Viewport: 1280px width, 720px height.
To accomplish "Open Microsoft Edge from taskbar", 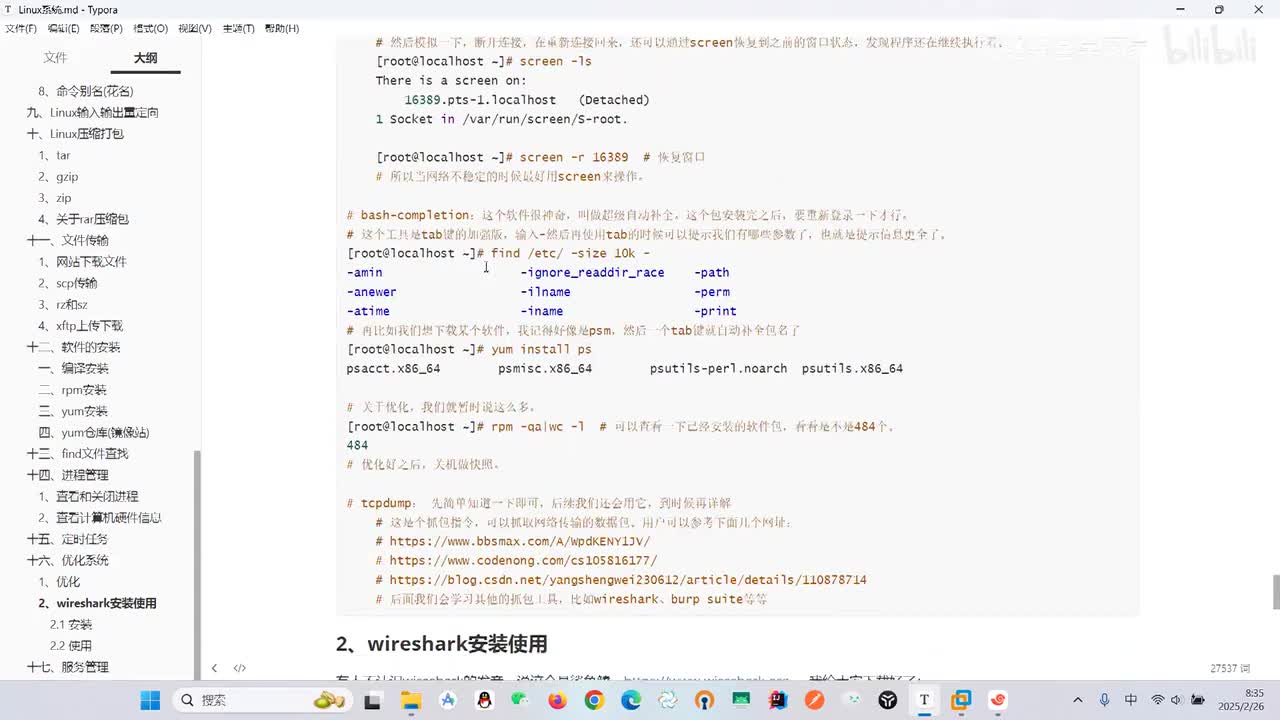I will click(631, 700).
